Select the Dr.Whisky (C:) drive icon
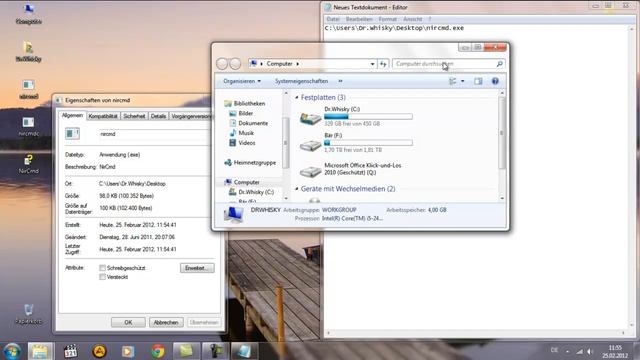Image resolution: width=640 pixels, height=360 pixels. pyautogui.click(x=310, y=118)
